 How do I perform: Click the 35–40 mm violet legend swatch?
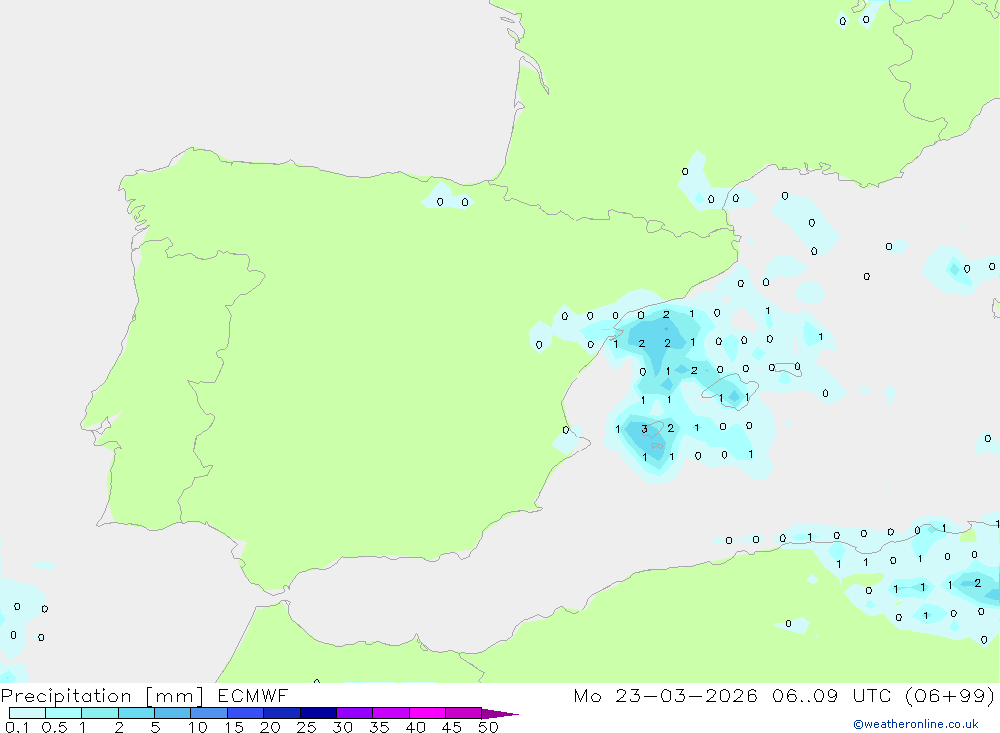[391, 713]
